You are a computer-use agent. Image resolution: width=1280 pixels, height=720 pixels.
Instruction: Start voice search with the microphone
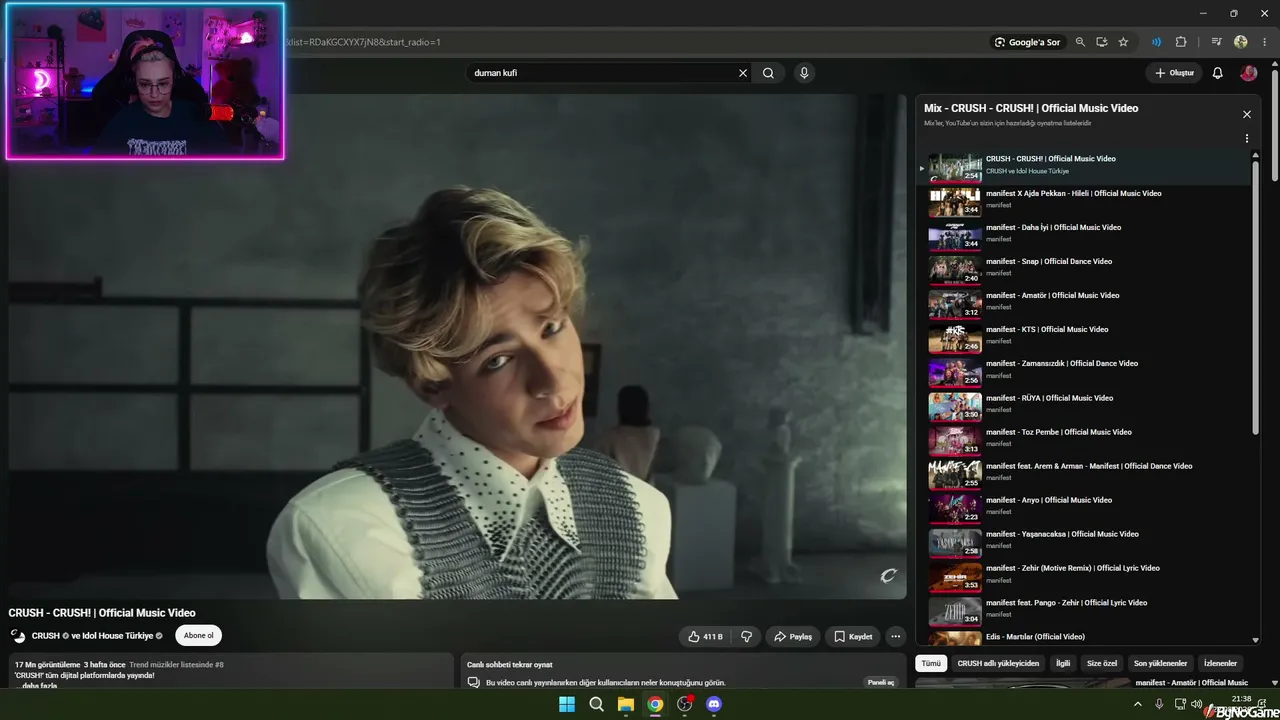pos(804,73)
